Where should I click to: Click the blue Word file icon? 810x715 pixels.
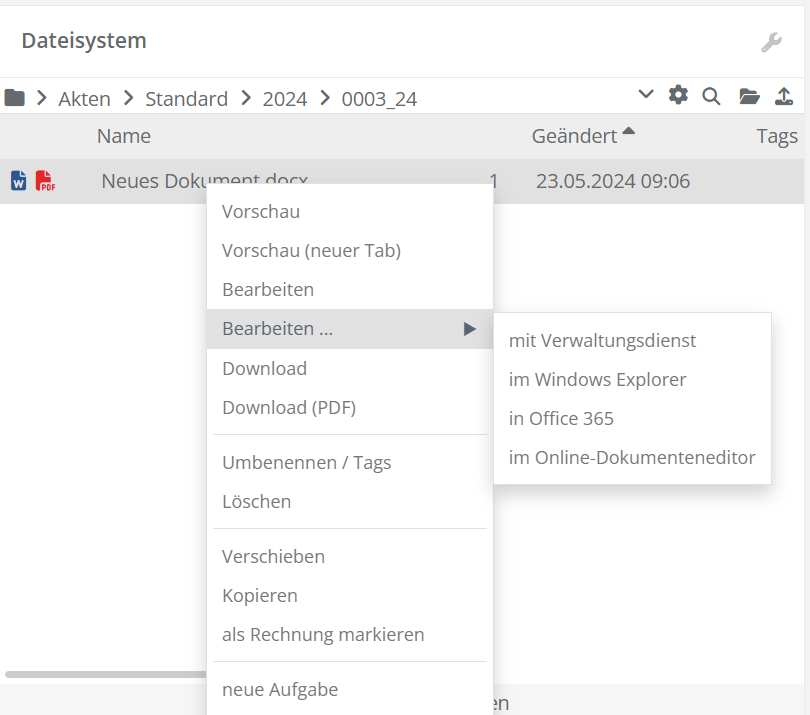tap(19, 181)
